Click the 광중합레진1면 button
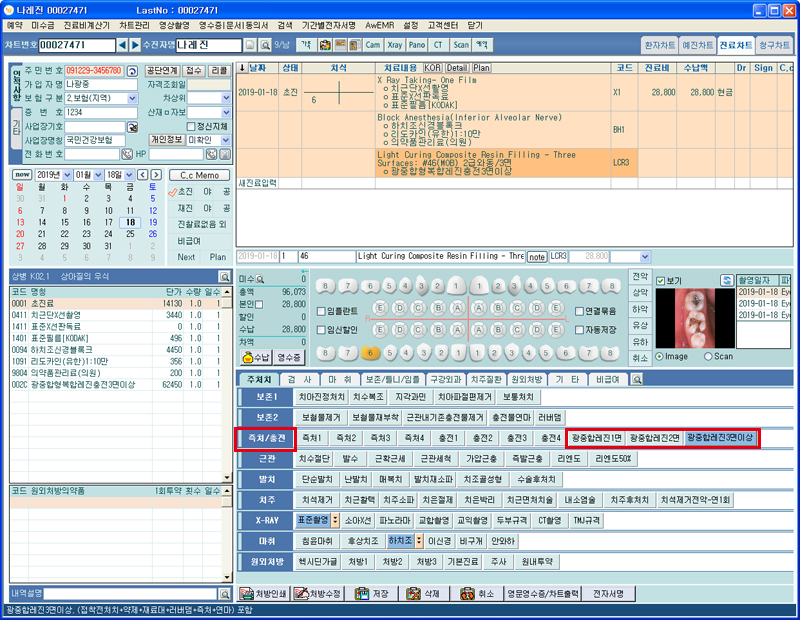Viewport: 800px width, 620px height. pos(596,438)
